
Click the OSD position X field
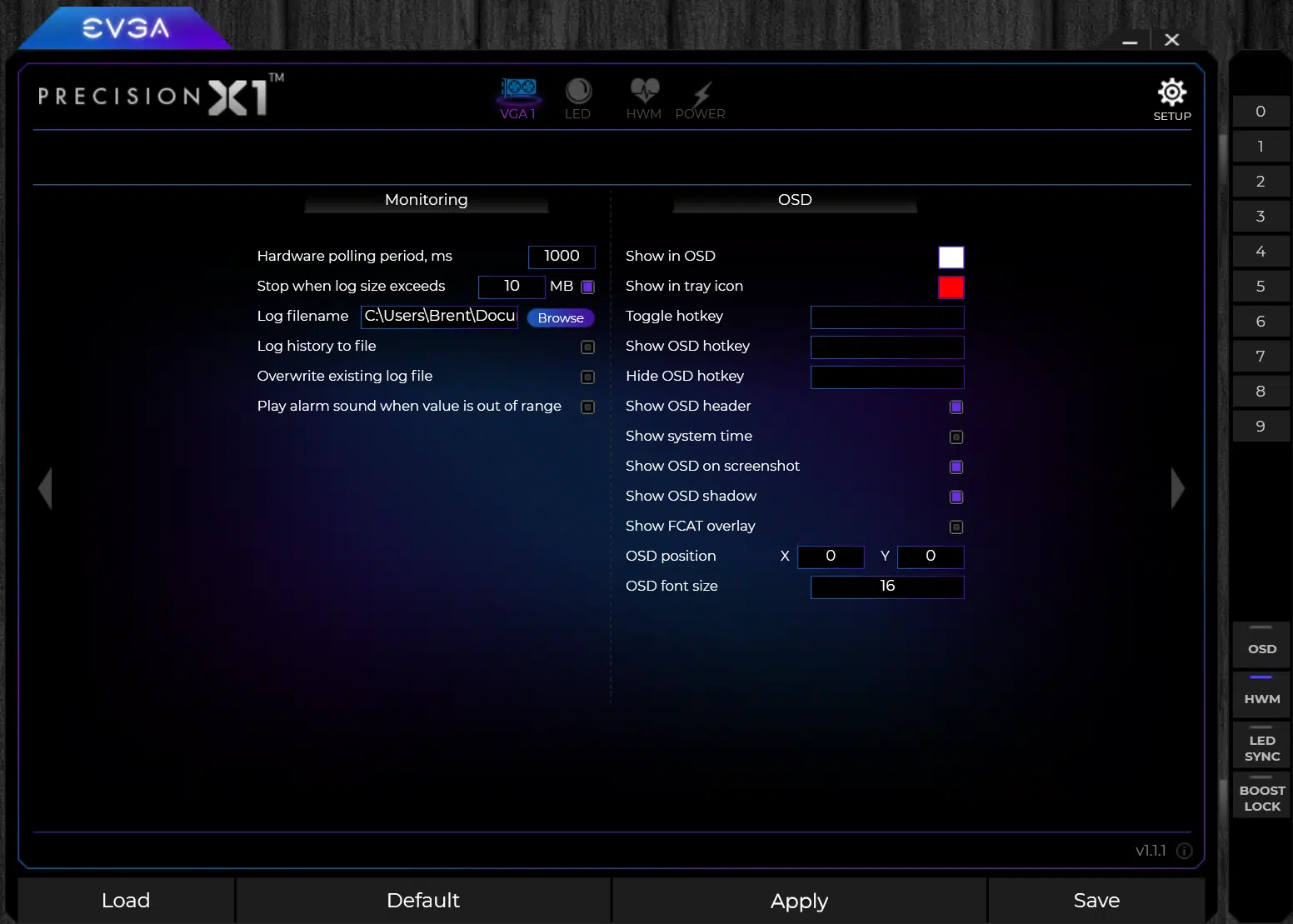[831, 557]
